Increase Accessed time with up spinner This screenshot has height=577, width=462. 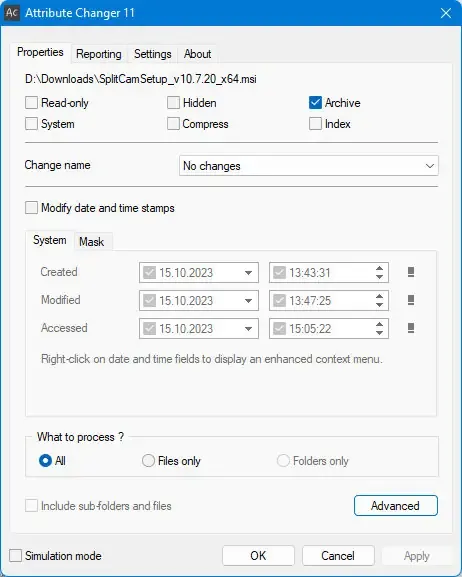pyautogui.click(x=380, y=324)
